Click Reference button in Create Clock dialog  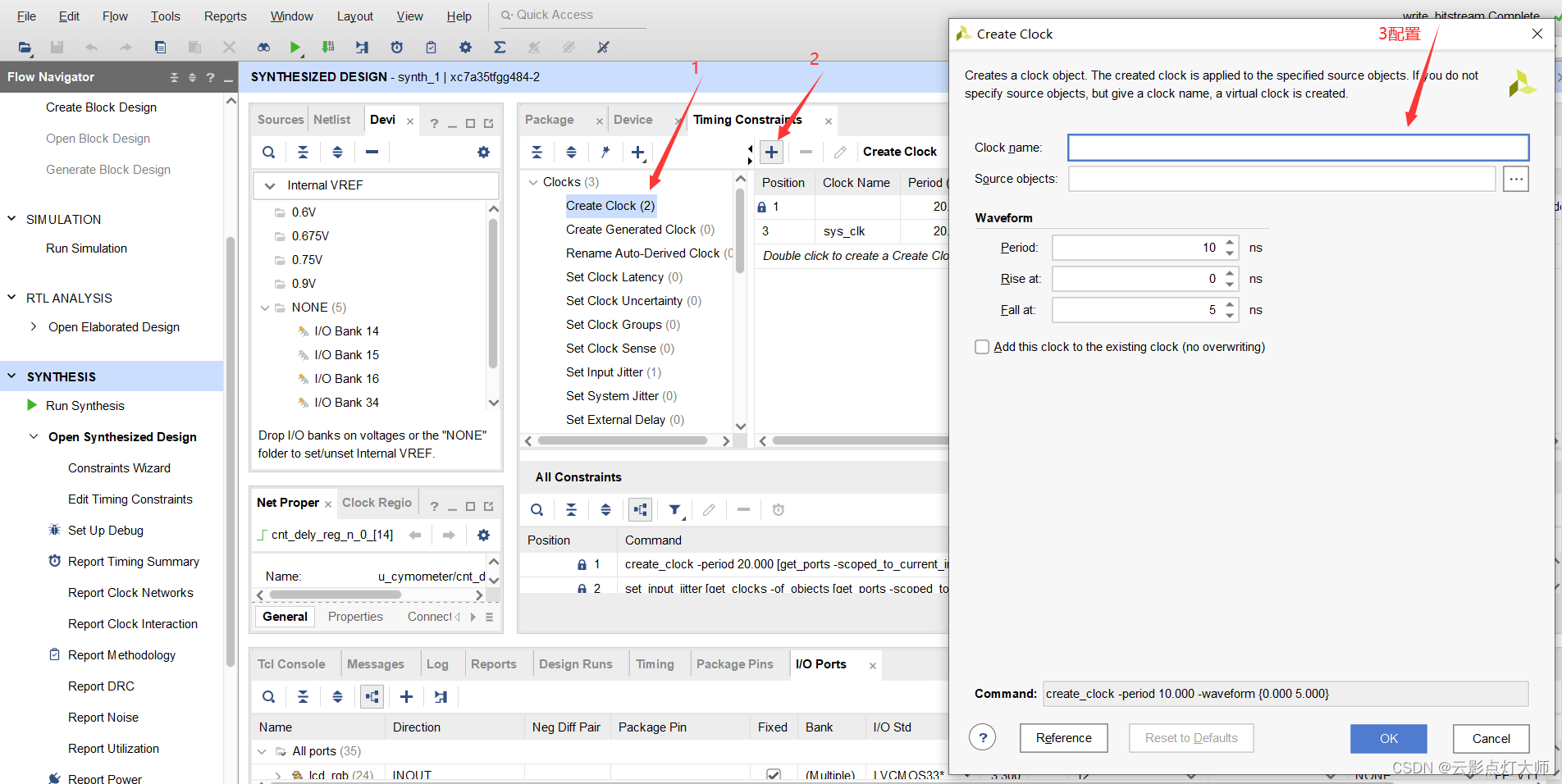1063,738
